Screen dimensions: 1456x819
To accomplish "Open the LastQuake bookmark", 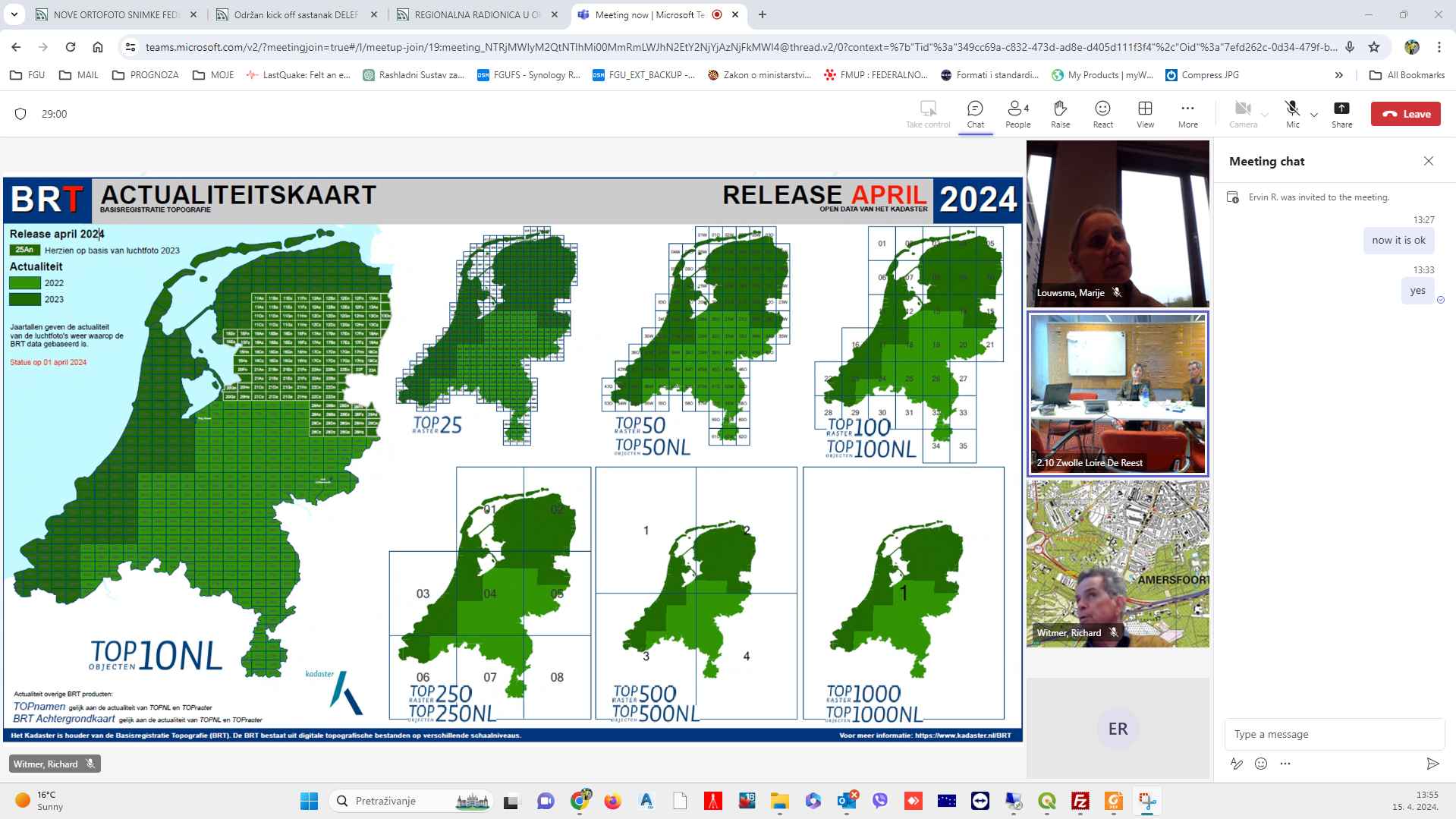I will [x=298, y=75].
